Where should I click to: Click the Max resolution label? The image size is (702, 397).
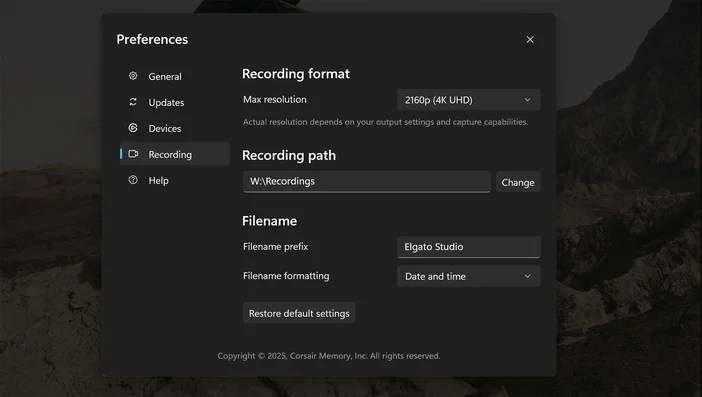point(275,99)
